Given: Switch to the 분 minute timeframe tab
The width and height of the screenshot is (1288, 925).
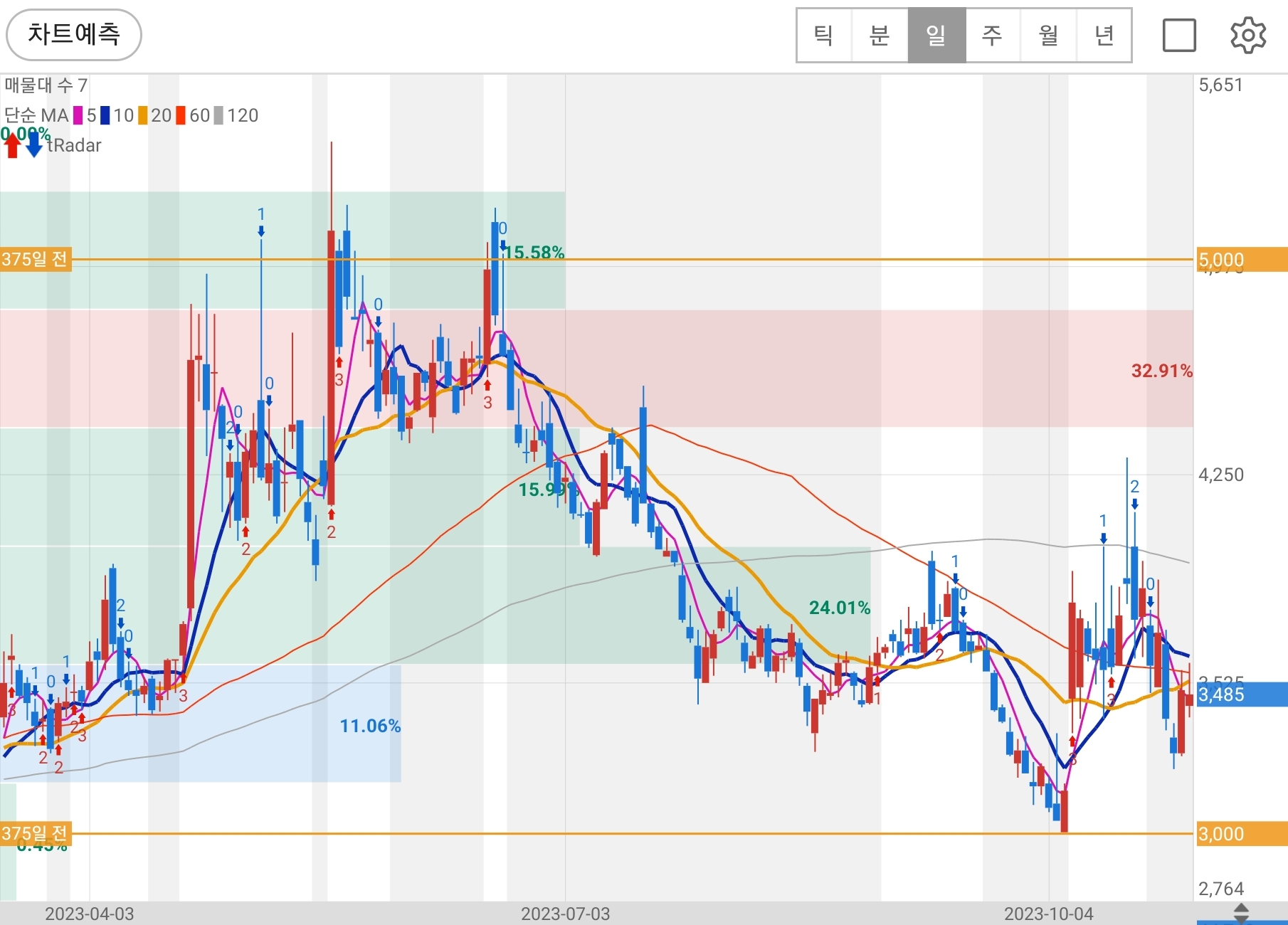Looking at the screenshot, I should pos(880,36).
